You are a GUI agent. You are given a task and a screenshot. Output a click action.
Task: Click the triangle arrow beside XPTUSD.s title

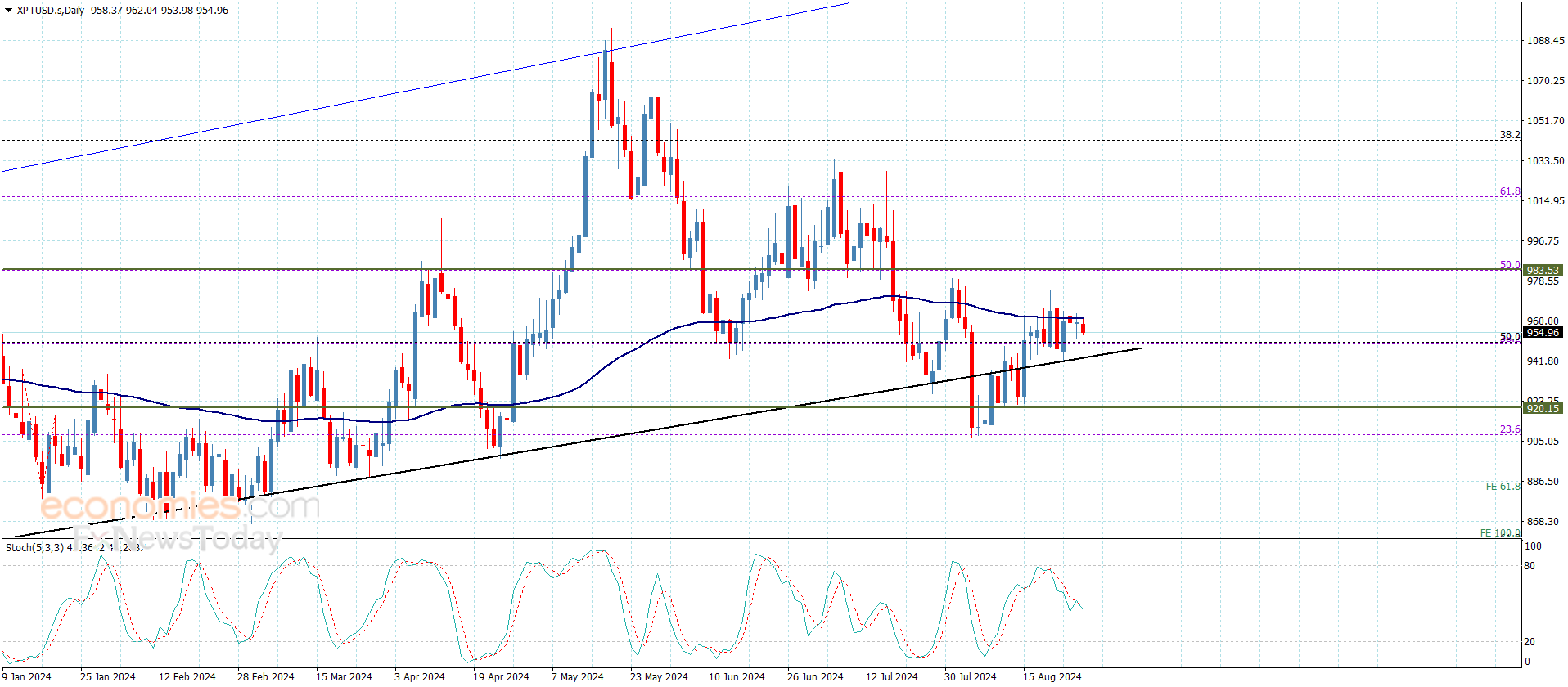pyautogui.click(x=9, y=11)
